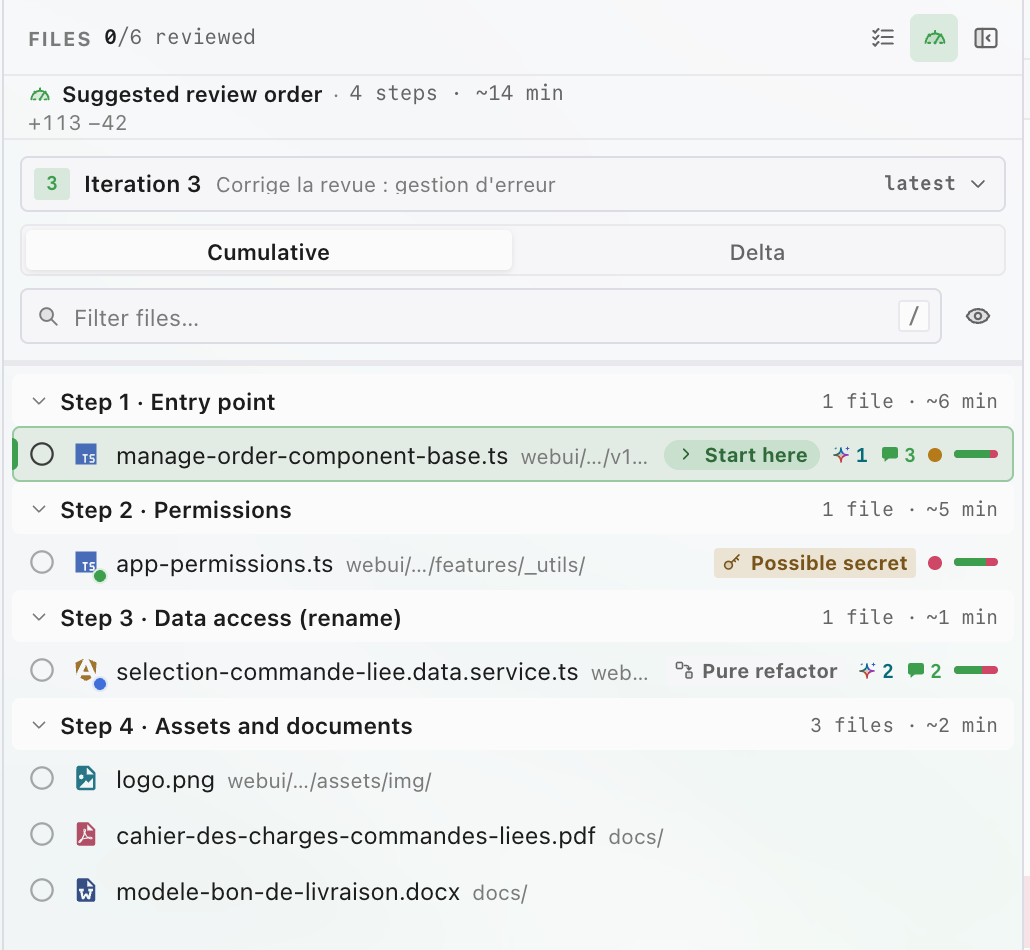This screenshot has height=950, width=1030.
Task: Collapse Step 4 Assets and documents section
Action: [x=39, y=726]
